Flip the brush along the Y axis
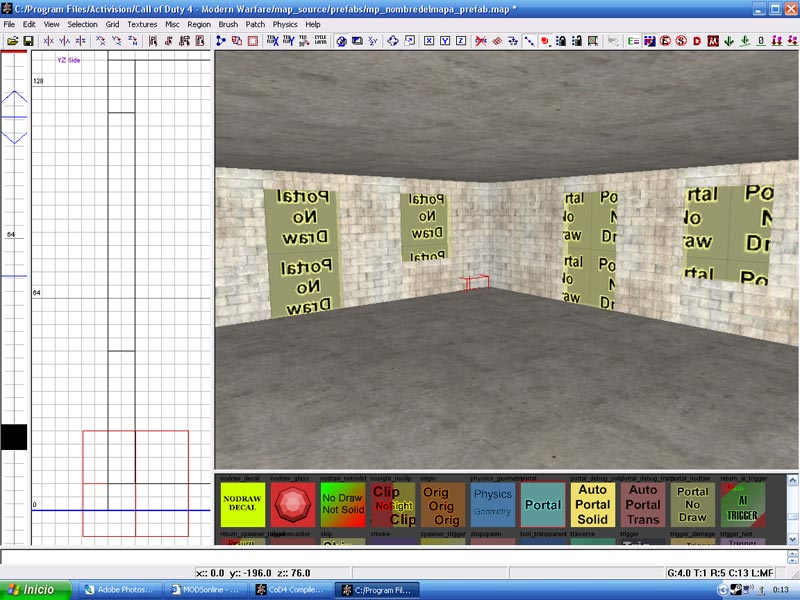The height and width of the screenshot is (600, 800). pyautogui.click(x=64, y=41)
